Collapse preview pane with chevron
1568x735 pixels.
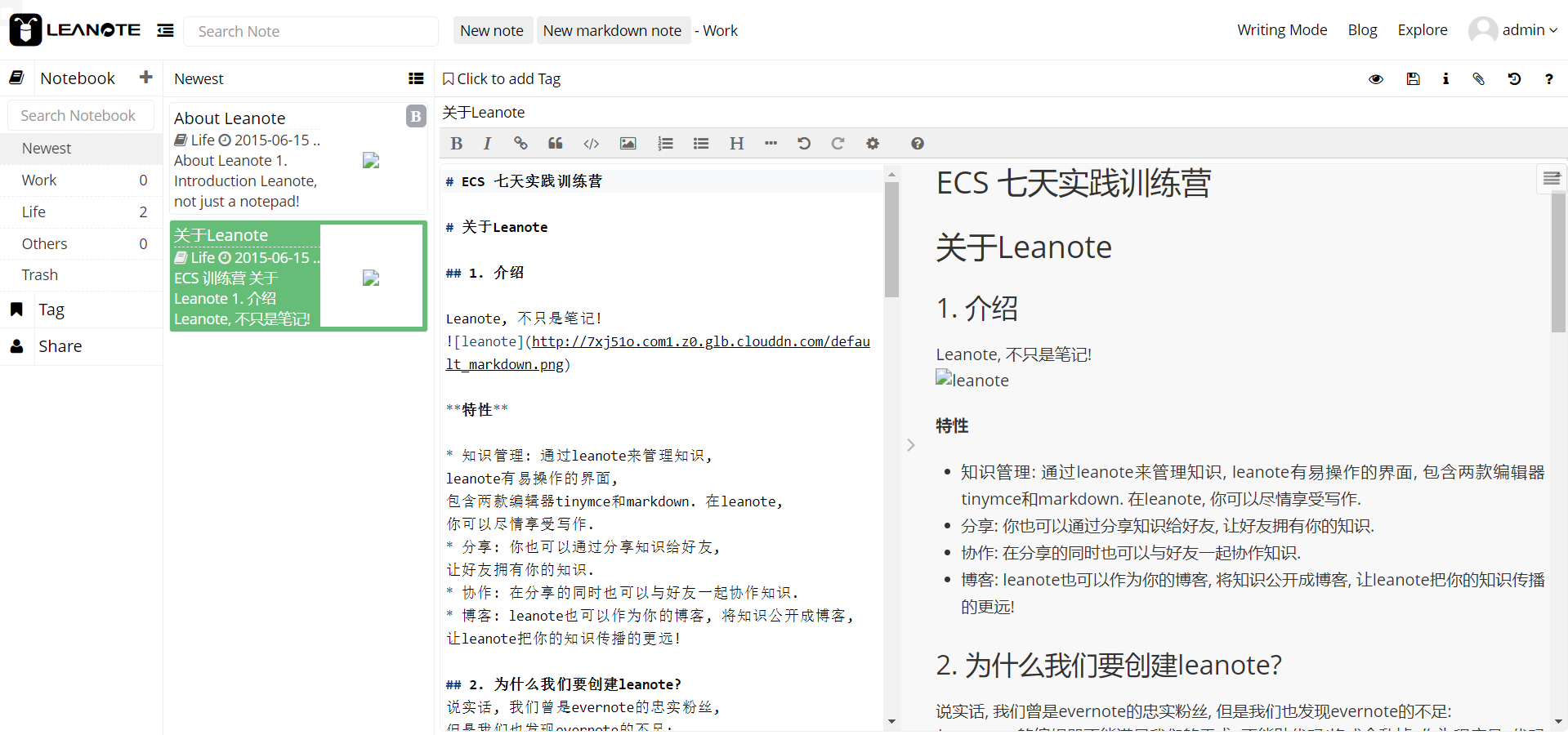click(910, 445)
